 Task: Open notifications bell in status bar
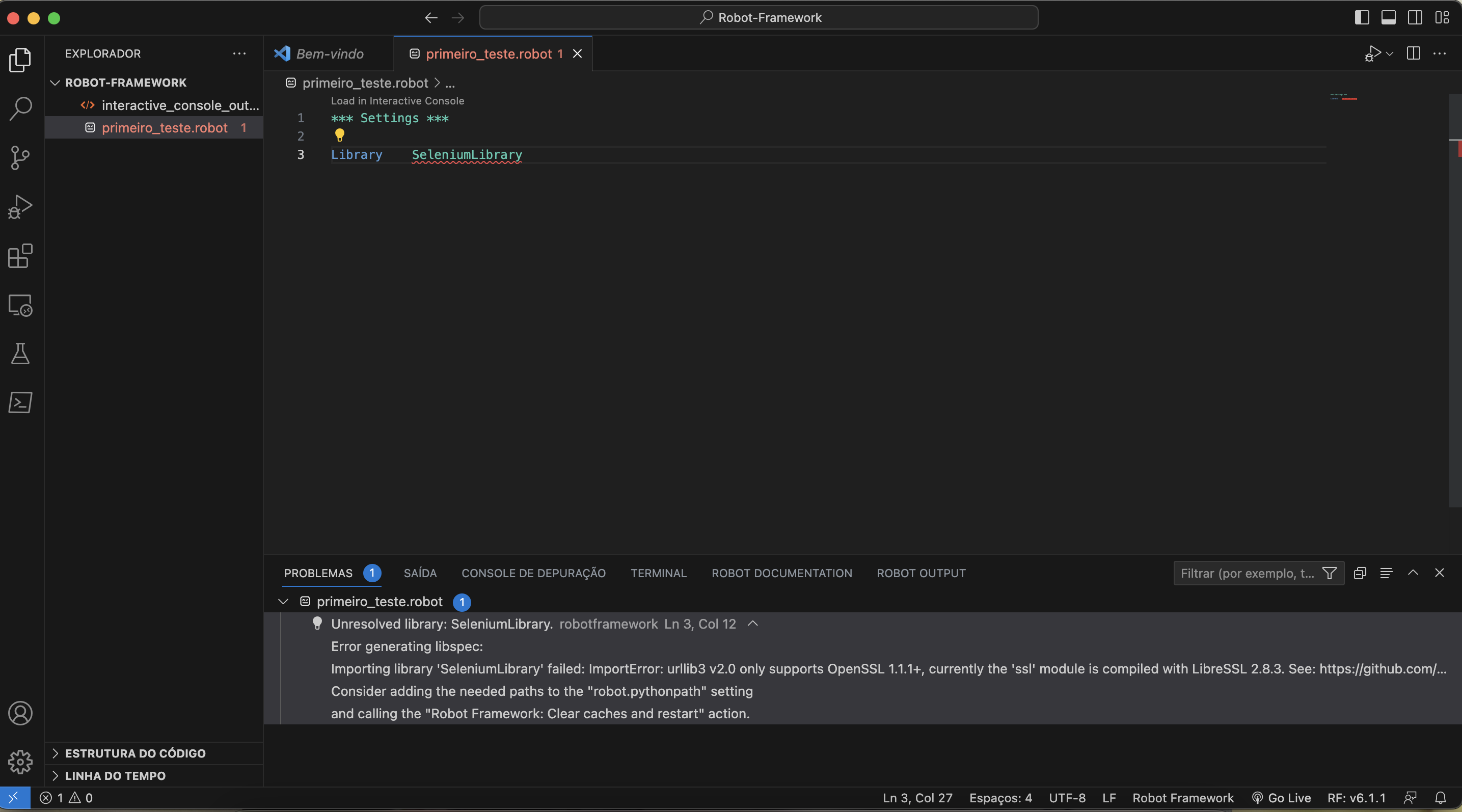pyautogui.click(x=1441, y=798)
